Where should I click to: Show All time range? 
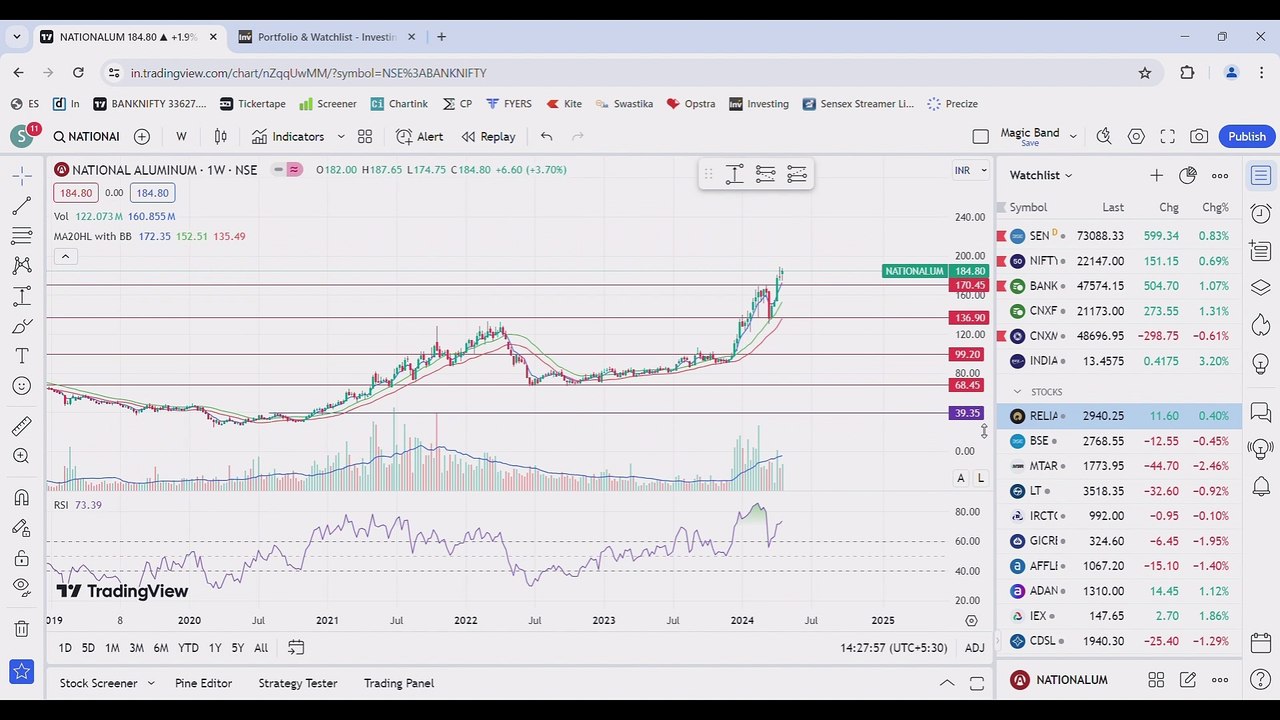[x=261, y=648]
